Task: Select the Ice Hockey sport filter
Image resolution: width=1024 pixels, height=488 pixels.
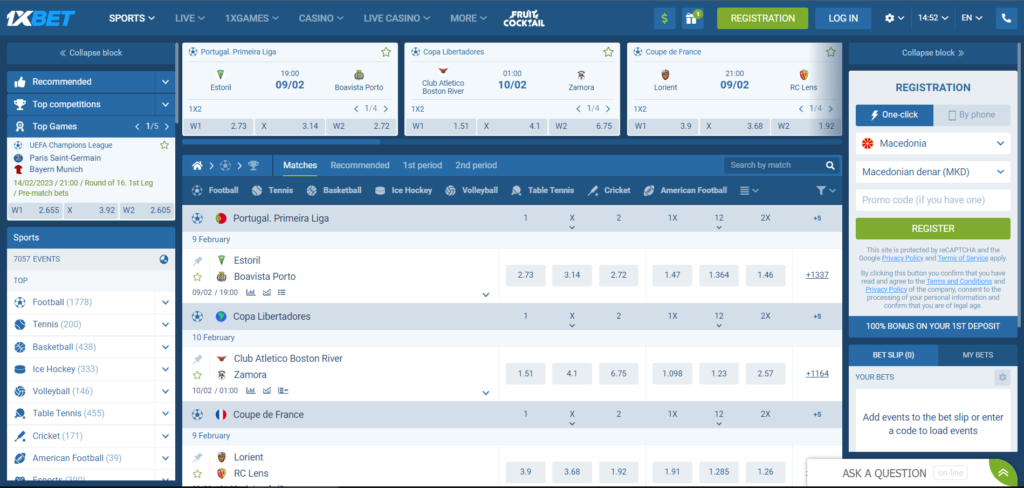Action: [x=403, y=191]
